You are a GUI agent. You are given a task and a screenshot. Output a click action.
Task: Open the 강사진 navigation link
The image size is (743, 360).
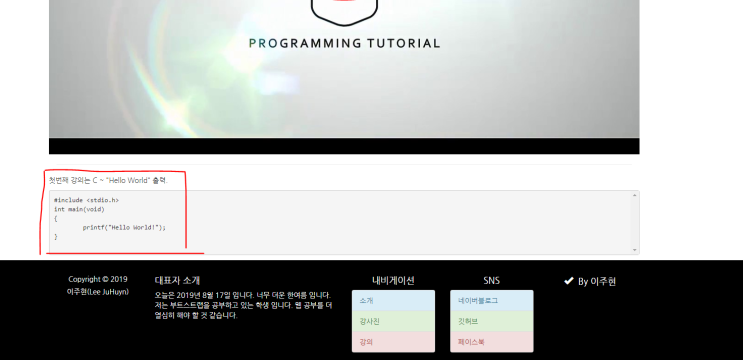click(x=393, y=321)
